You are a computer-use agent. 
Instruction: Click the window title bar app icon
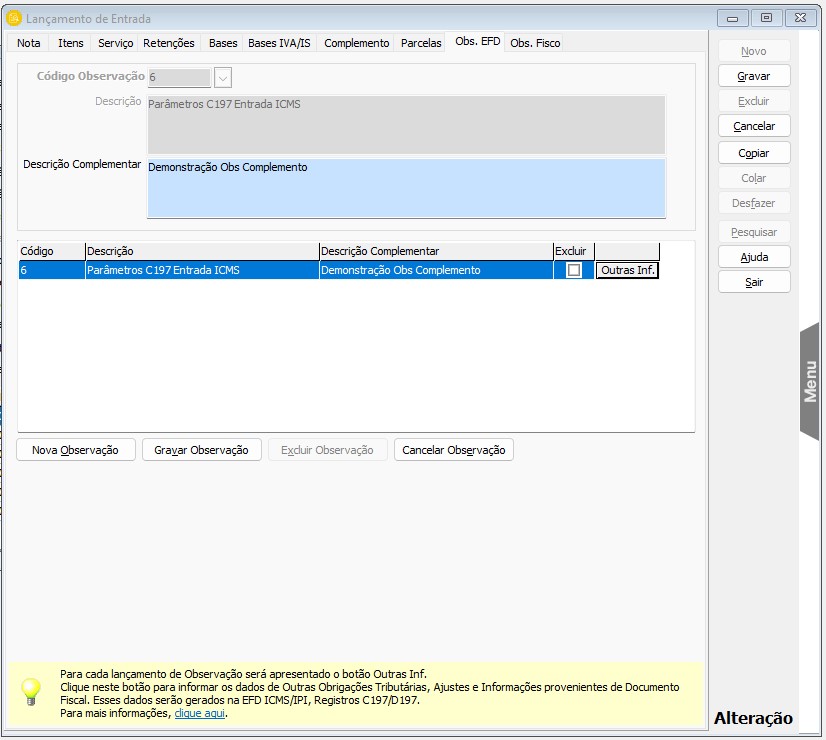tap(14, 18)
